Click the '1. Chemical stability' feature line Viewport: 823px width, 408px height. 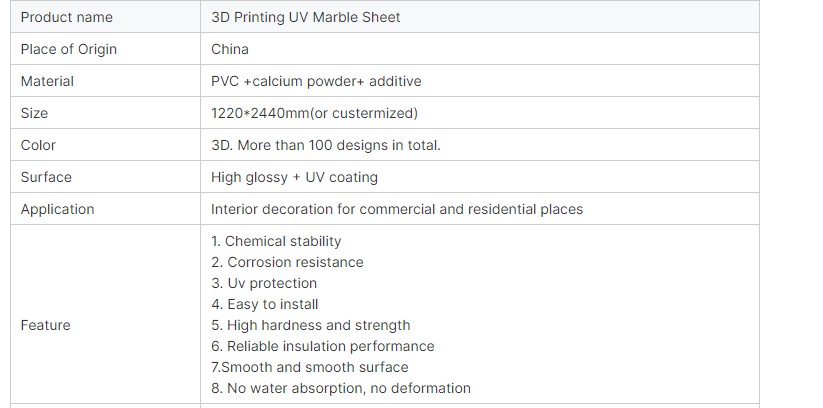[276, 241]
